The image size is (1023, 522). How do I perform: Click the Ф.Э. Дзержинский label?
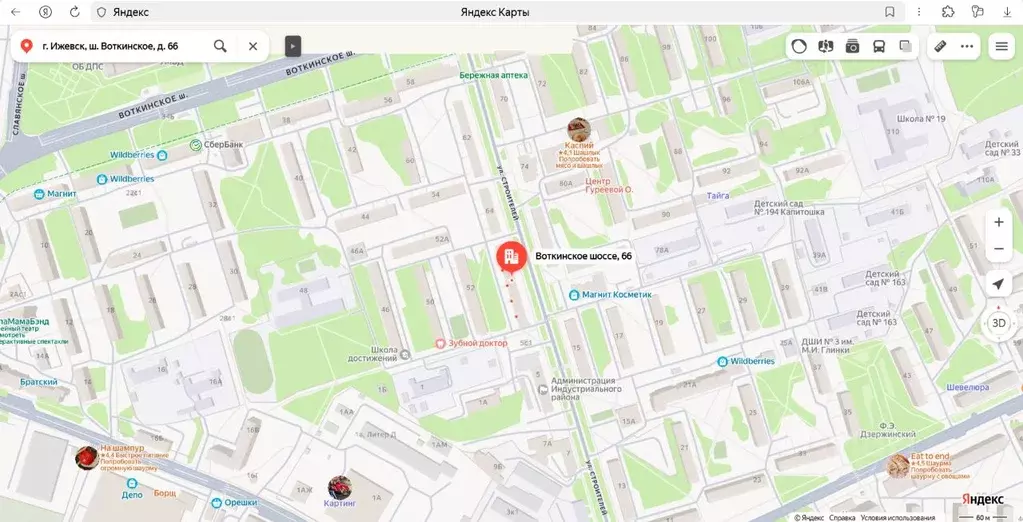(x=888, y=429)
